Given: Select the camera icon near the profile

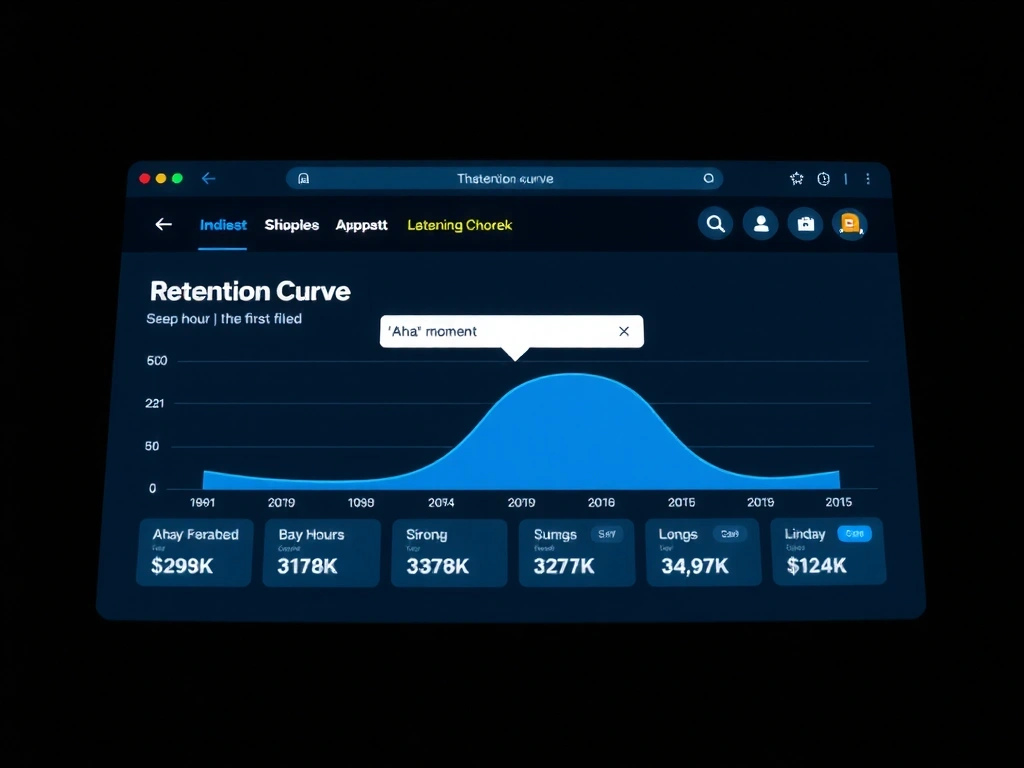Looking at the screenshot, I should 806,223.
